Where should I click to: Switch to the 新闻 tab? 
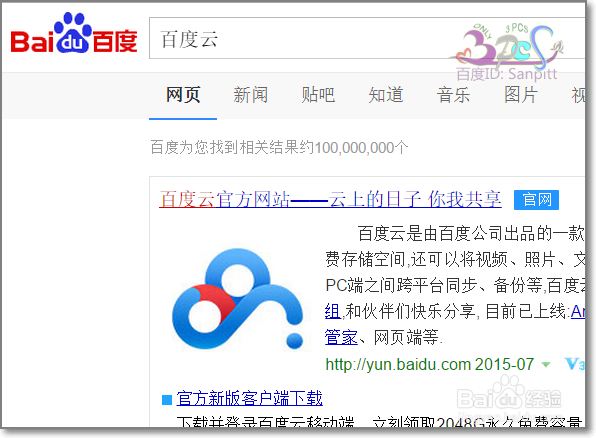pyautogui.click(x=250, y=95)
